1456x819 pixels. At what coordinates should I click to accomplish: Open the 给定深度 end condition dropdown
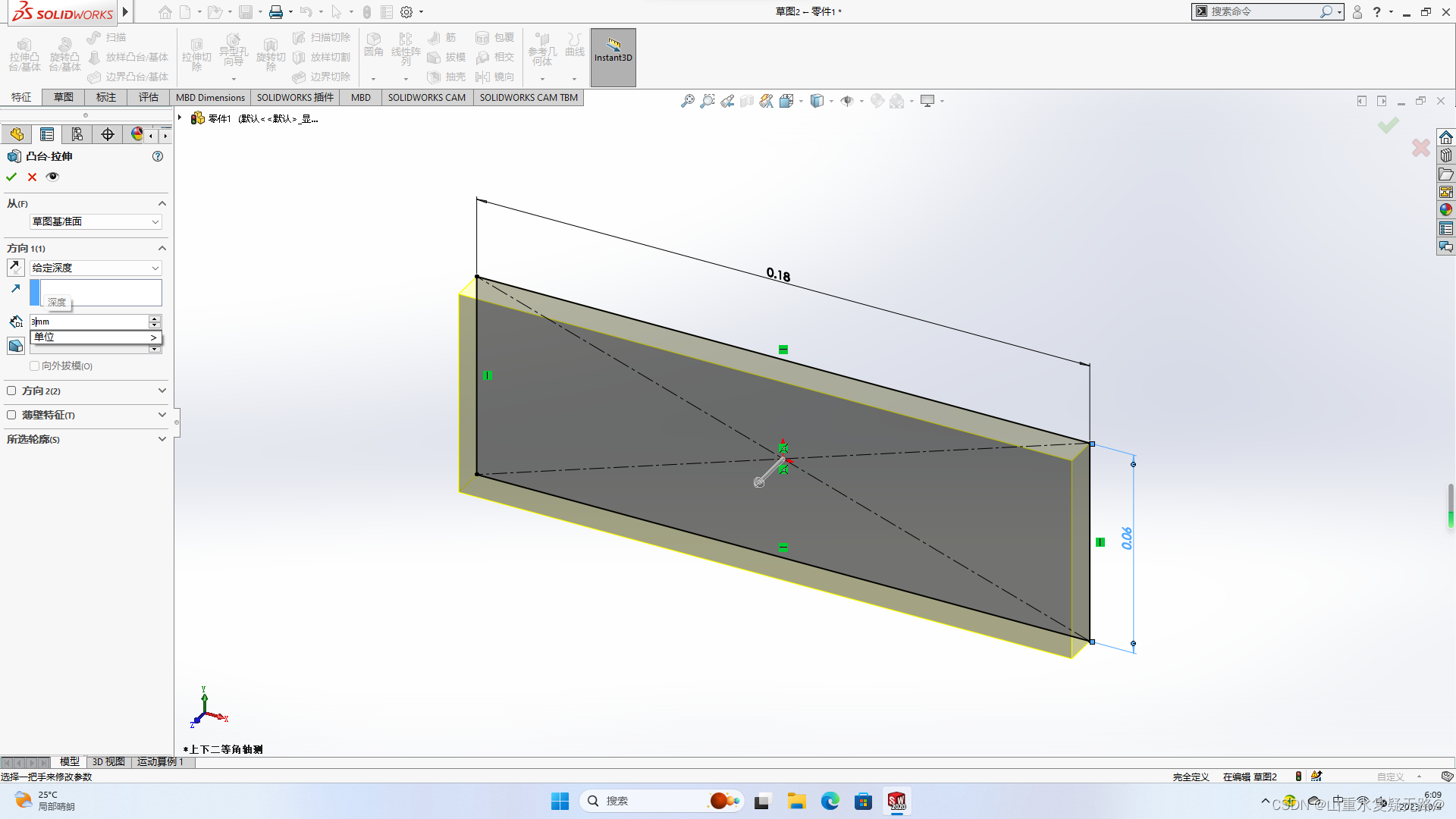click(x=96, y=268)
